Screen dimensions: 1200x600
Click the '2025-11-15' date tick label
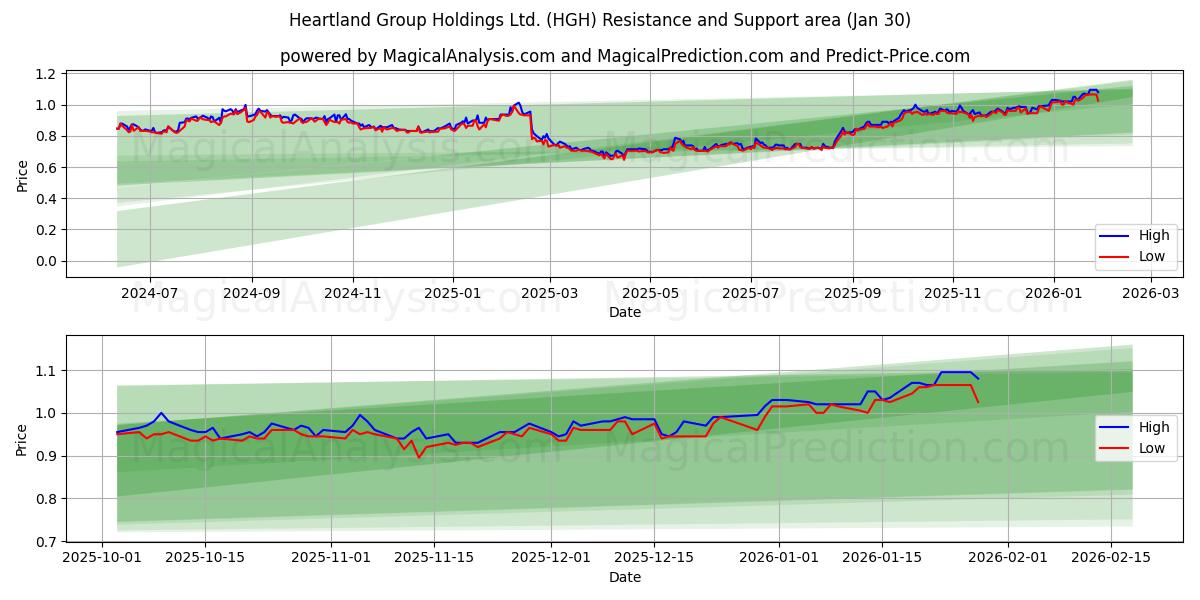pos(433,559)
